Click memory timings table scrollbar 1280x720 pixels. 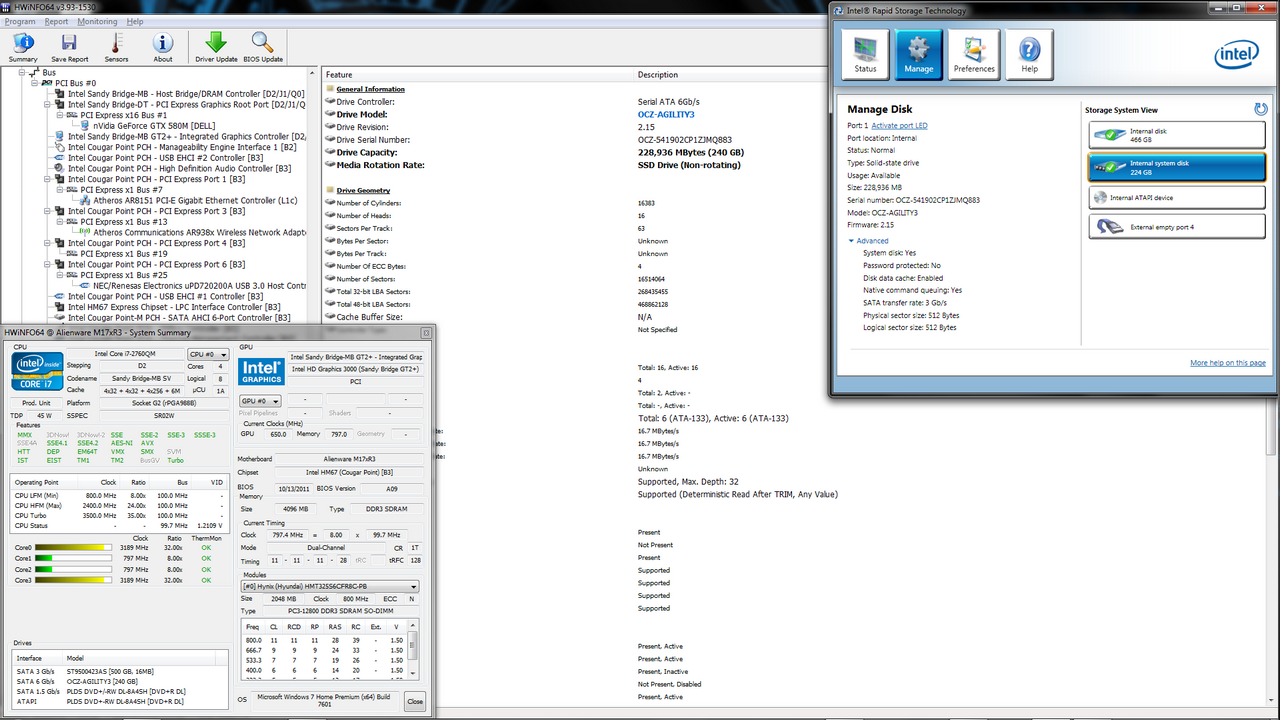413,650
